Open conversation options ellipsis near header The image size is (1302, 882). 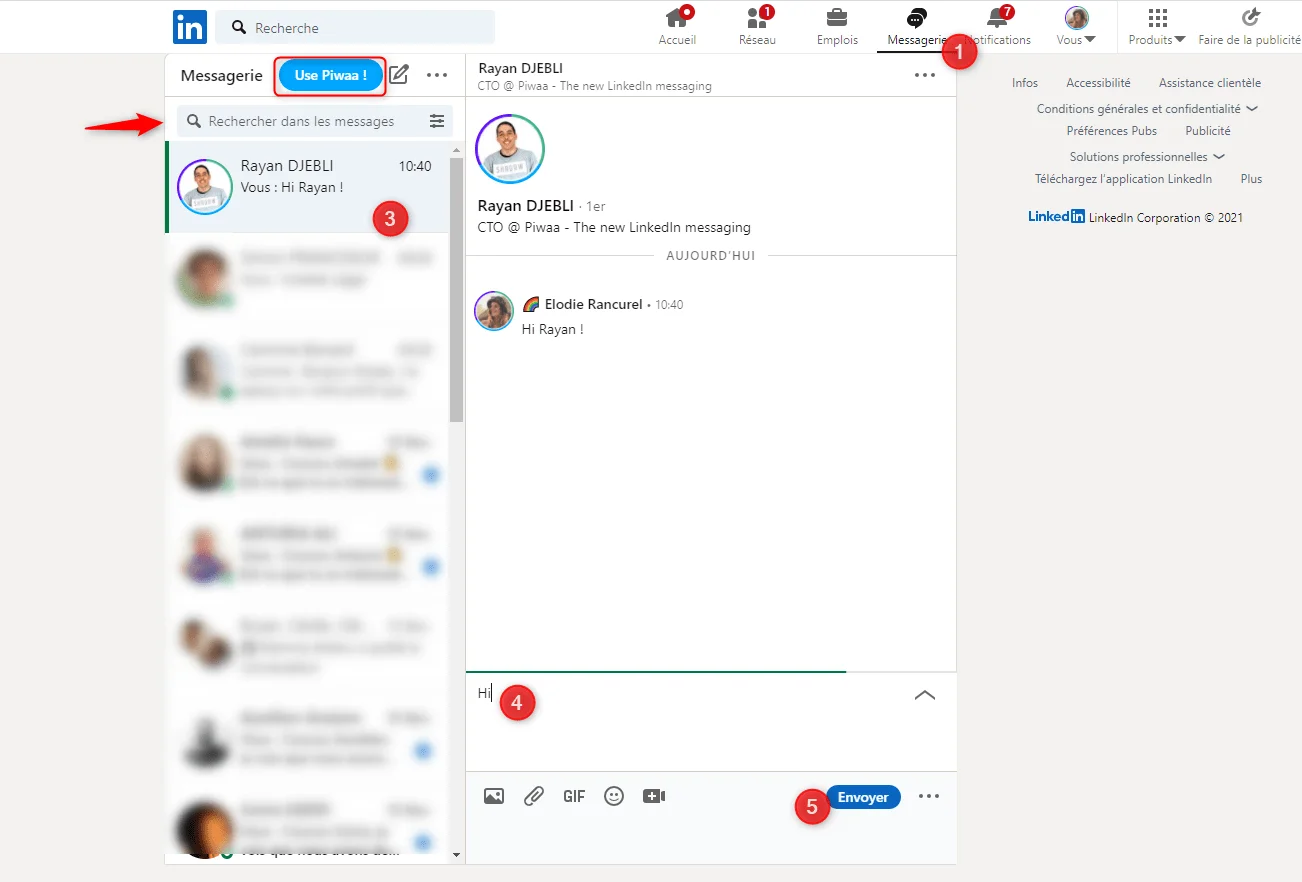click(924, 75)
